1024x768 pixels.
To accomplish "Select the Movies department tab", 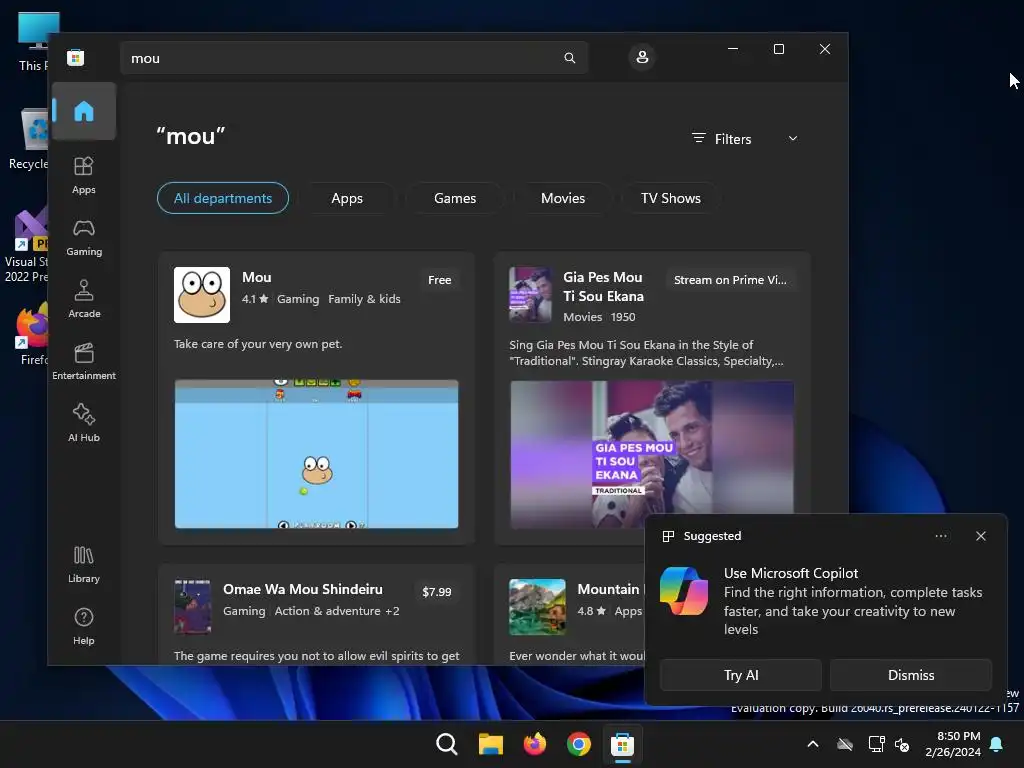I will 563,198.
